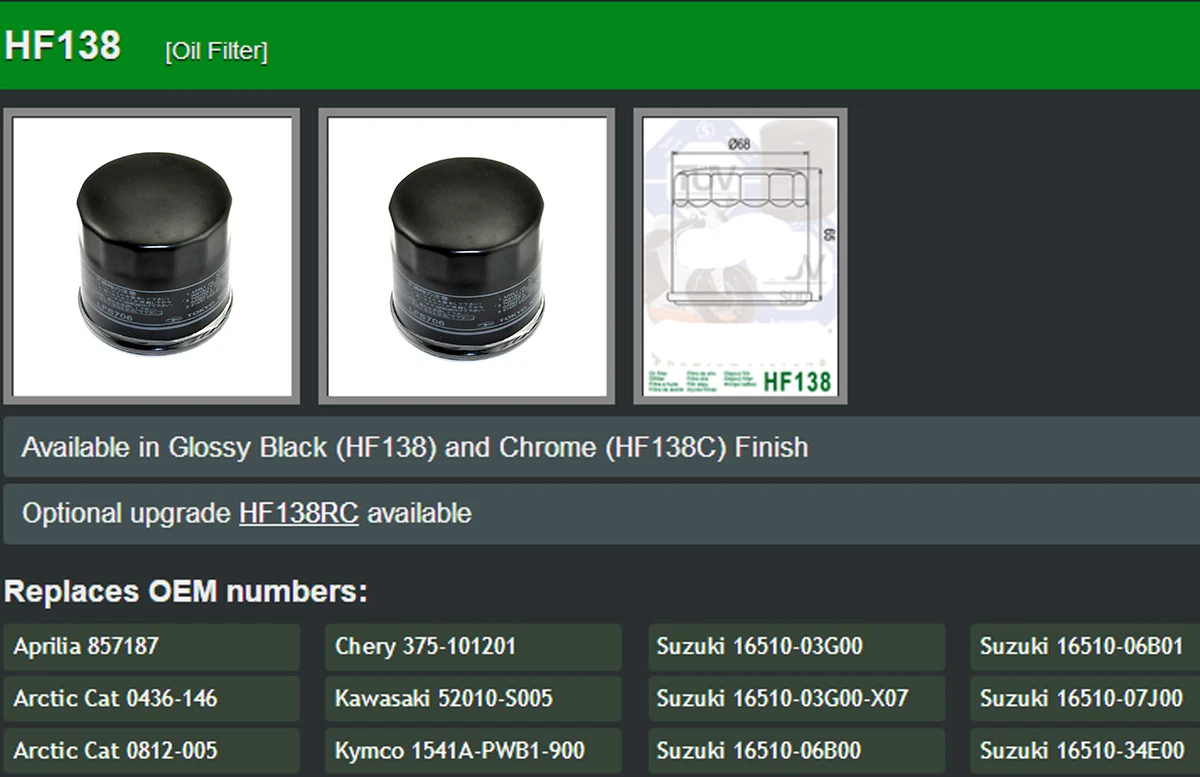The width and height of the screenshot is (1200, 777).
Task: Open the first HF138 oil filter photo
Action: coord(152,256)
